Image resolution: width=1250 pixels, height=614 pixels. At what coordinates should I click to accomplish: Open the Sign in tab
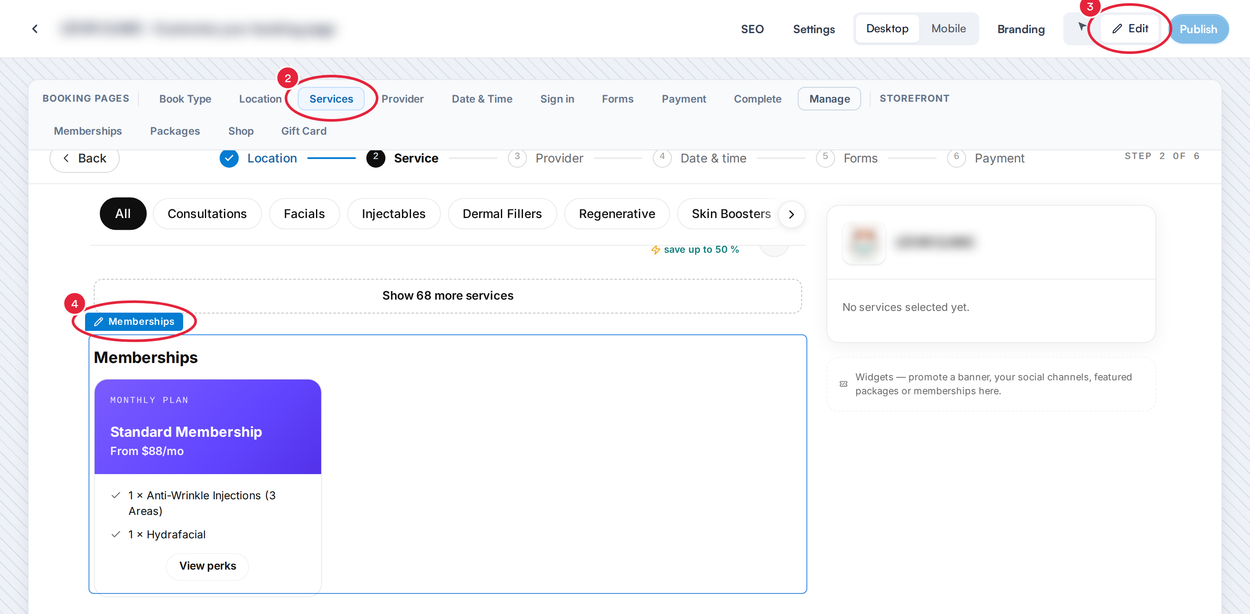[557, 99]
